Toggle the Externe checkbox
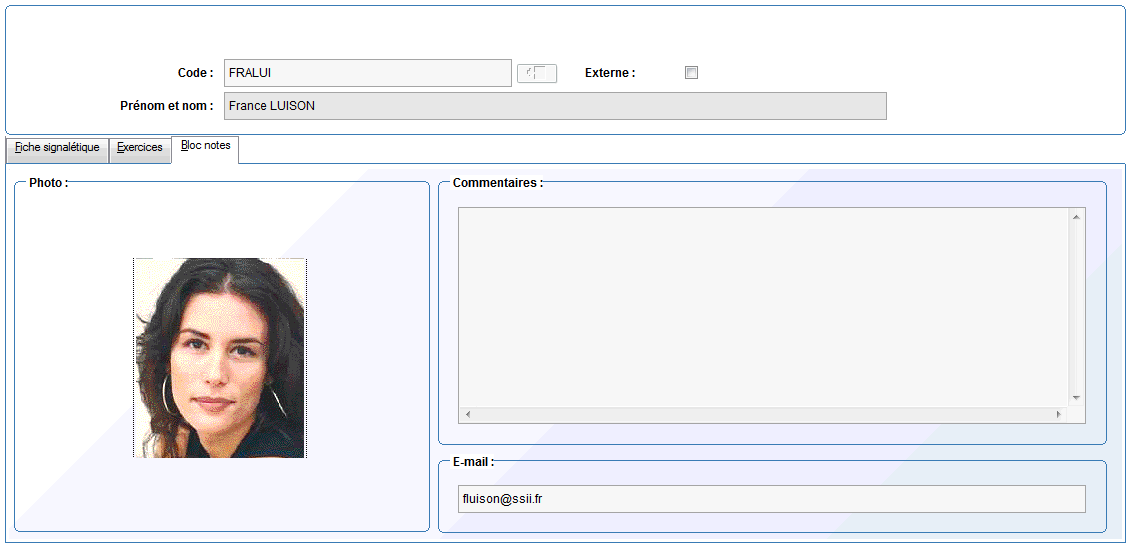The height and width of the screenshot is (549, 1132). (x=692, y=73)
